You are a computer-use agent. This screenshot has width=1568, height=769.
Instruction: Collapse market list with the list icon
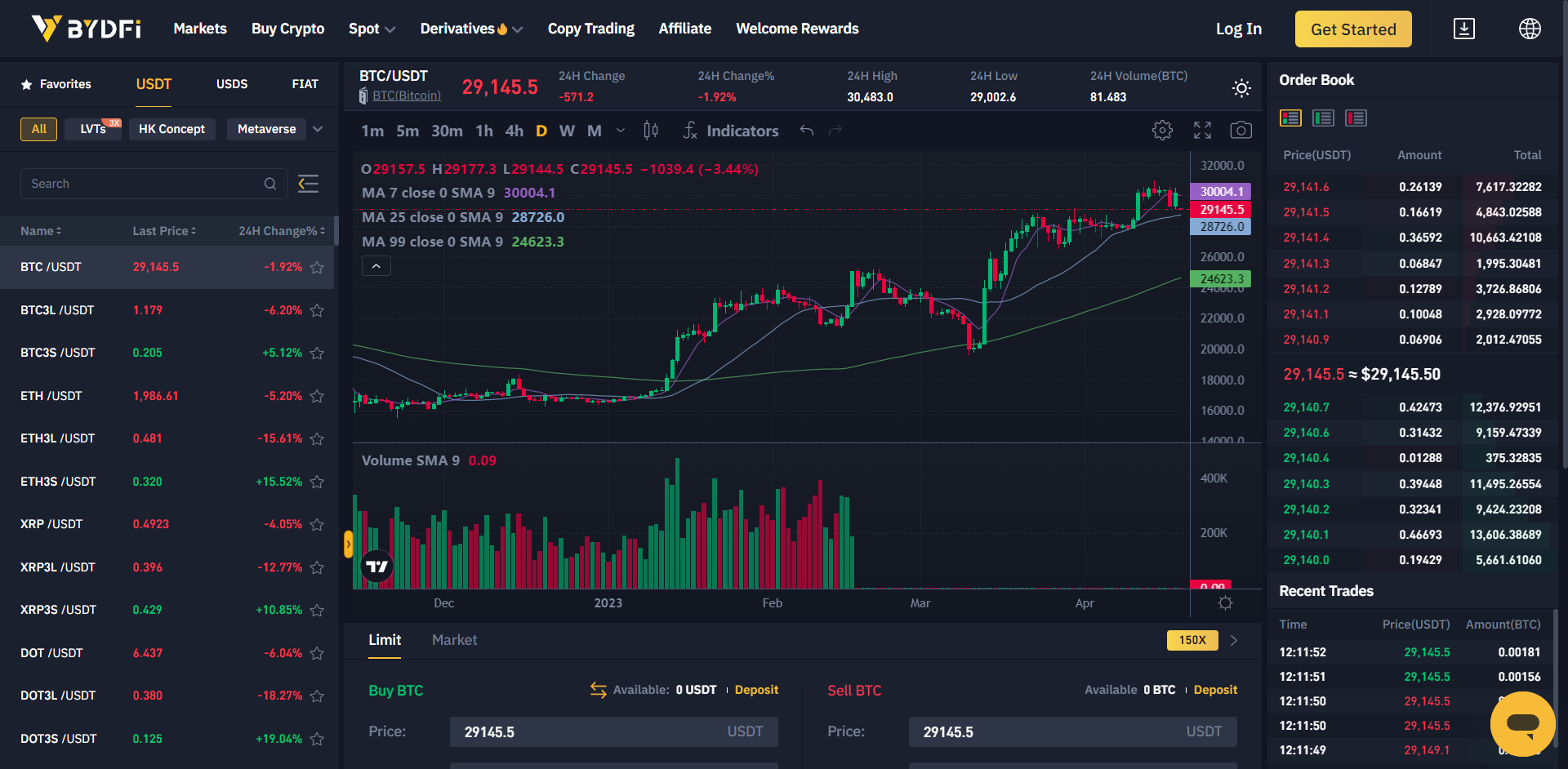[308, 184]
